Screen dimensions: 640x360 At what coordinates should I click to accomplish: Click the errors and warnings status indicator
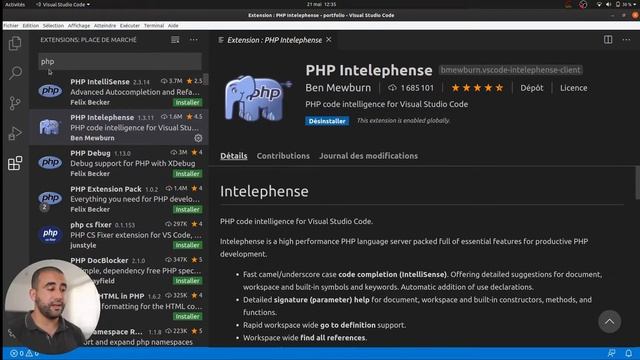pyautogui.click(x=24, y=353)
